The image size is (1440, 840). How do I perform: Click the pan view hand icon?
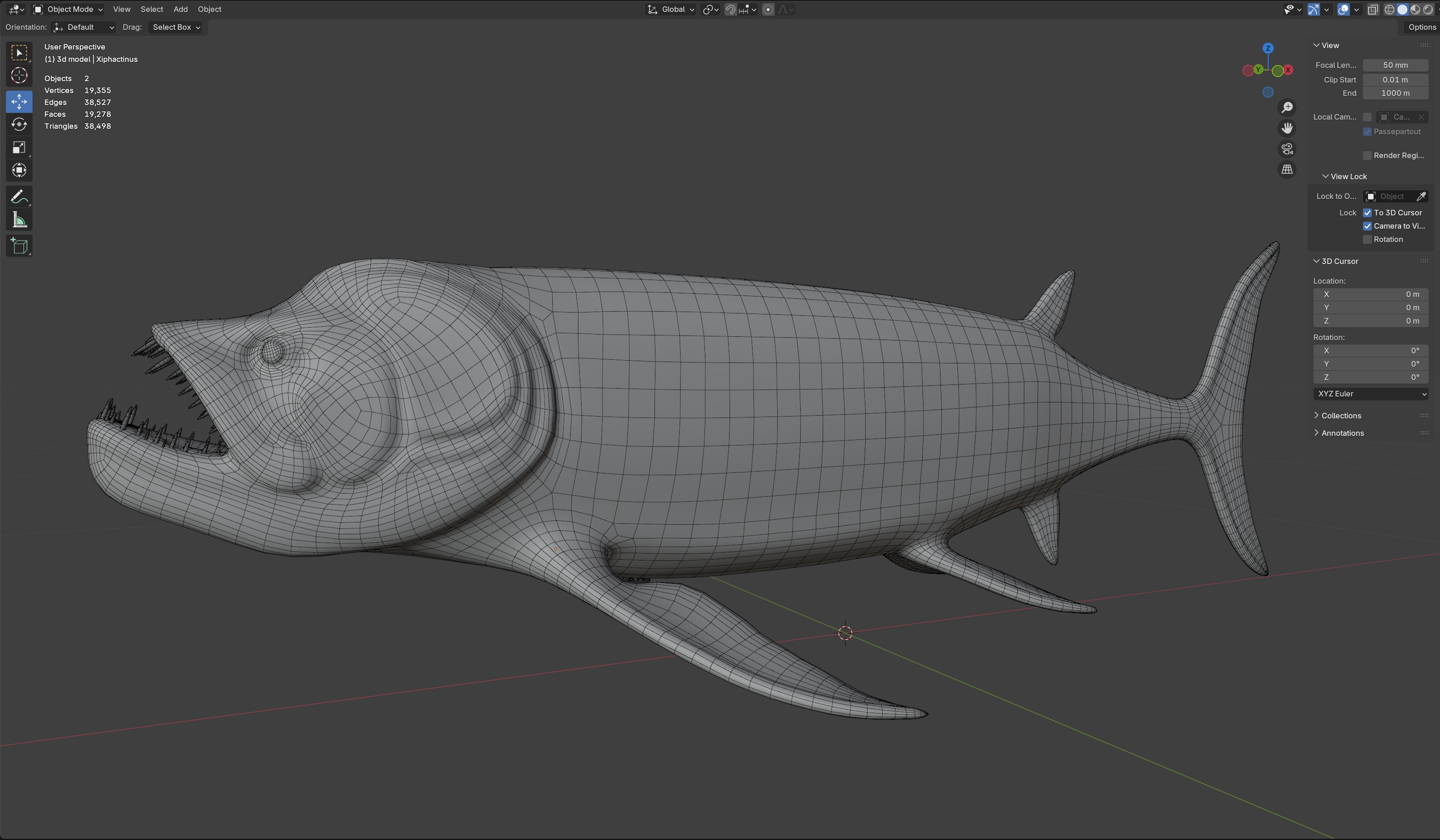point(1287,128)
